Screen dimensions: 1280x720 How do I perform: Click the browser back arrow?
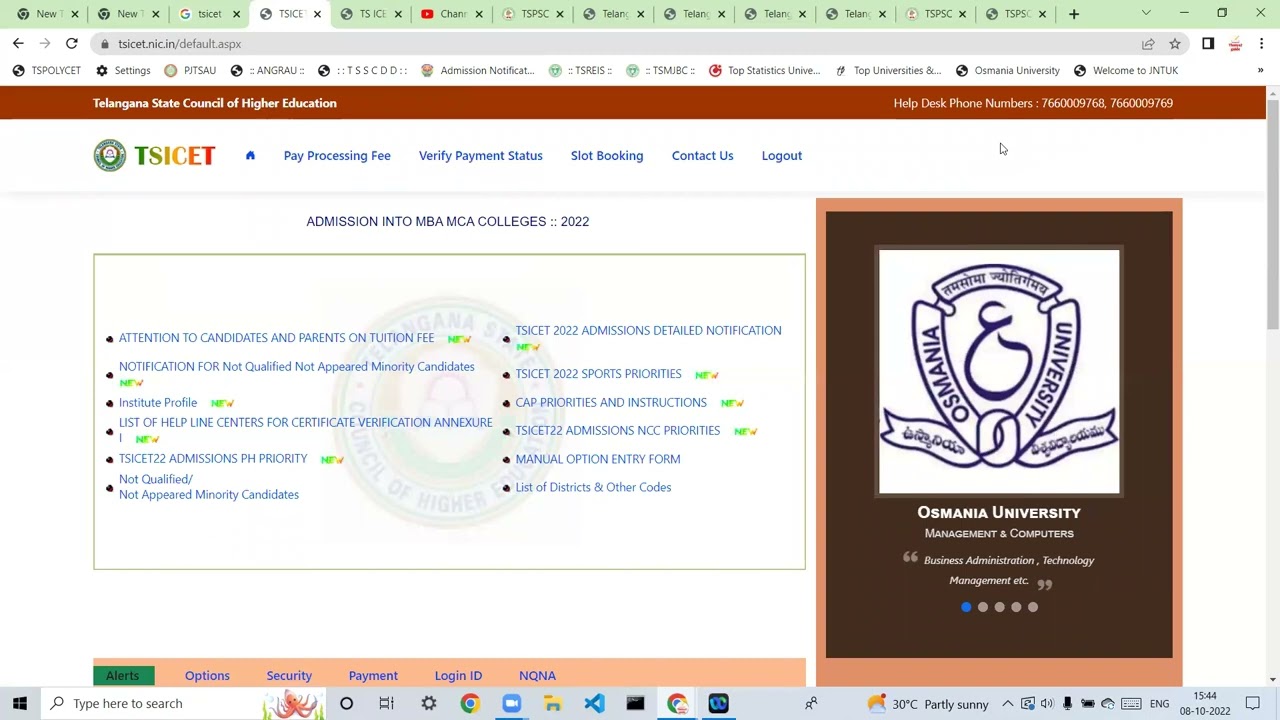[18, 44]
